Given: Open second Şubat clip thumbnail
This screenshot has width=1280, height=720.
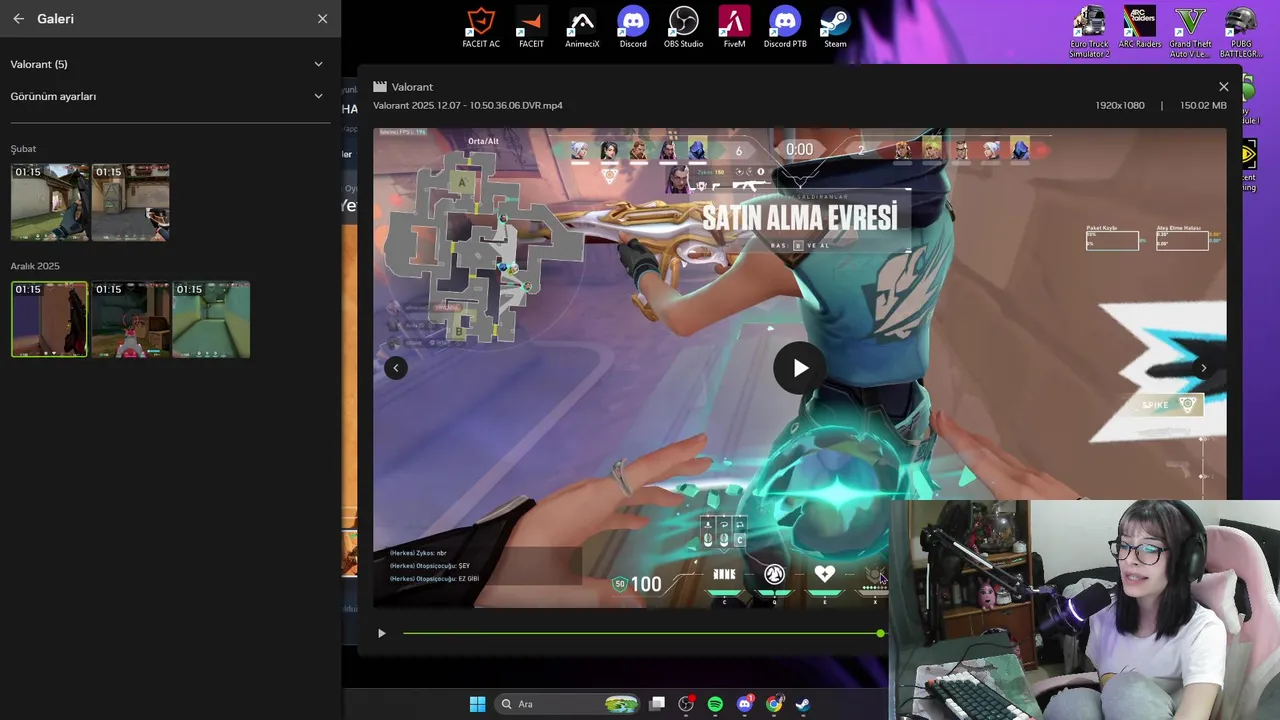Looking at the screenshot, I should 130,202.
